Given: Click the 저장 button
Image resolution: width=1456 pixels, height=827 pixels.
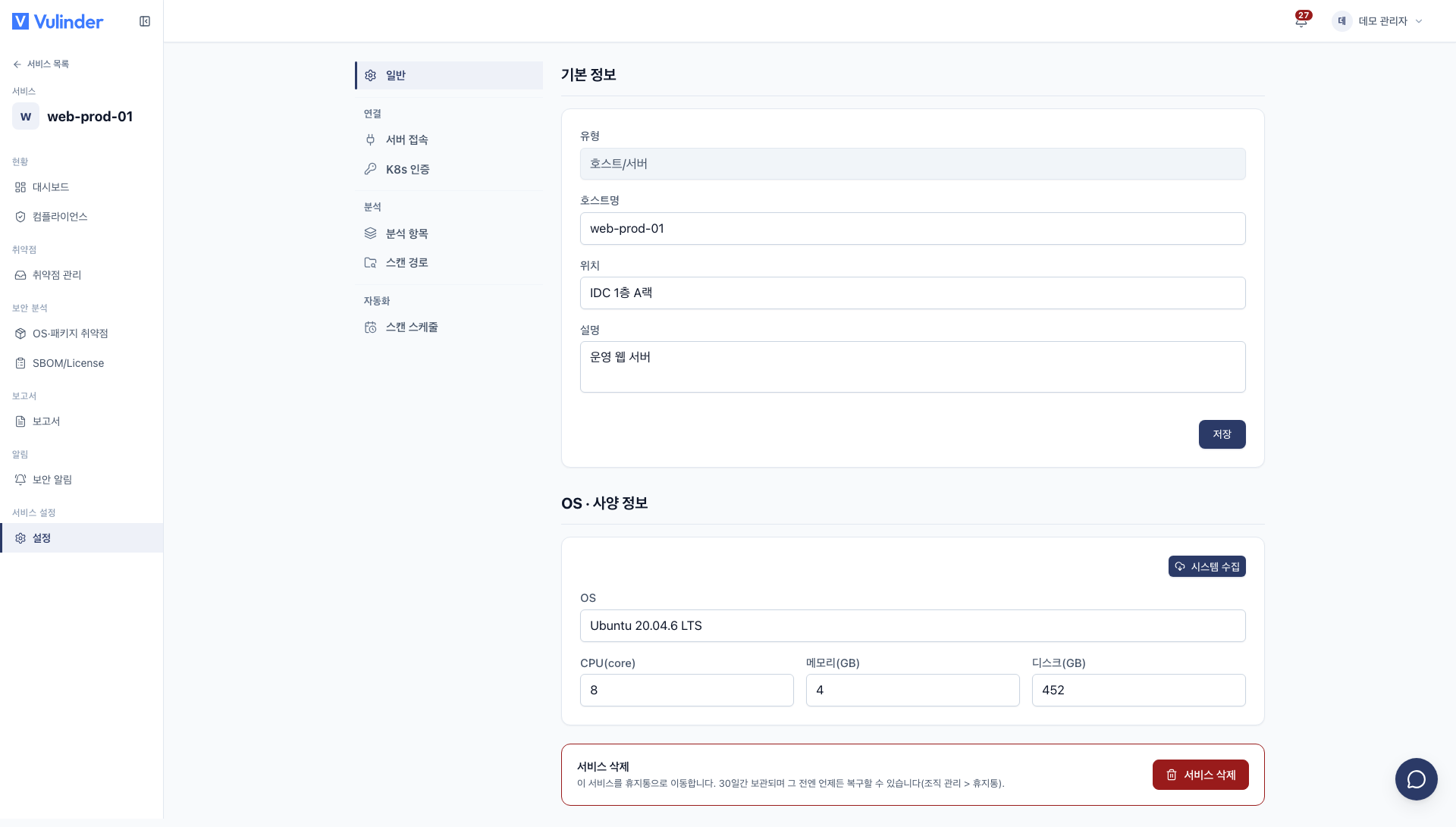Looking at the screenshot, I should (1222, 434).
